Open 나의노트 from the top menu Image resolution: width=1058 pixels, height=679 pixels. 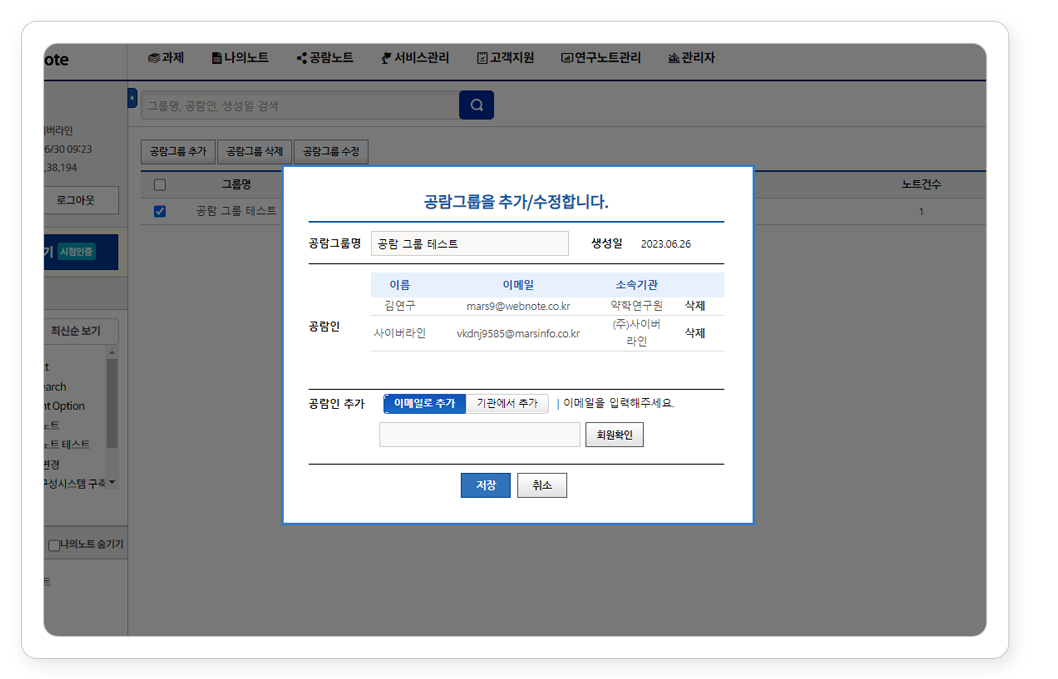240,58
